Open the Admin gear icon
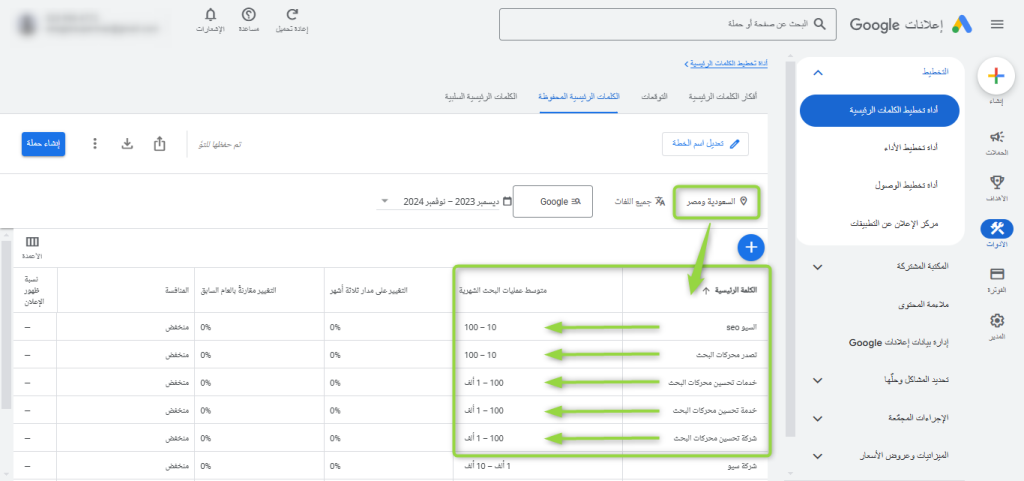This screenshot has width=1024, height=481. click(x=996, y=320)
